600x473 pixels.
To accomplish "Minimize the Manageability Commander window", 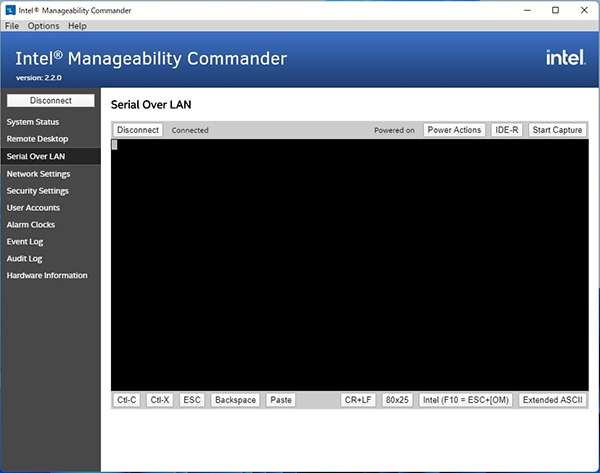I will point(527,10).
